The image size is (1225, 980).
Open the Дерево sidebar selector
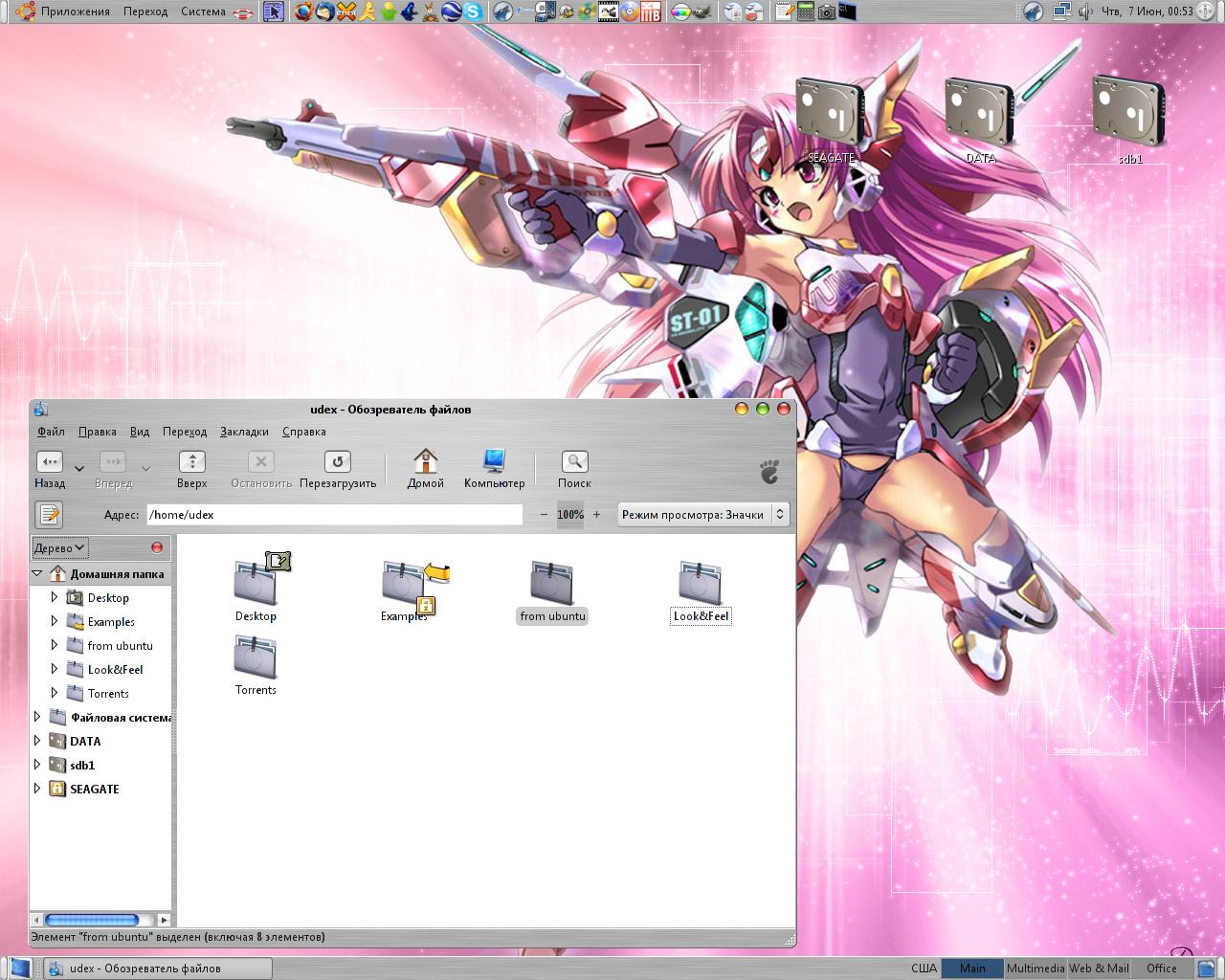click(x=60, y=548)
